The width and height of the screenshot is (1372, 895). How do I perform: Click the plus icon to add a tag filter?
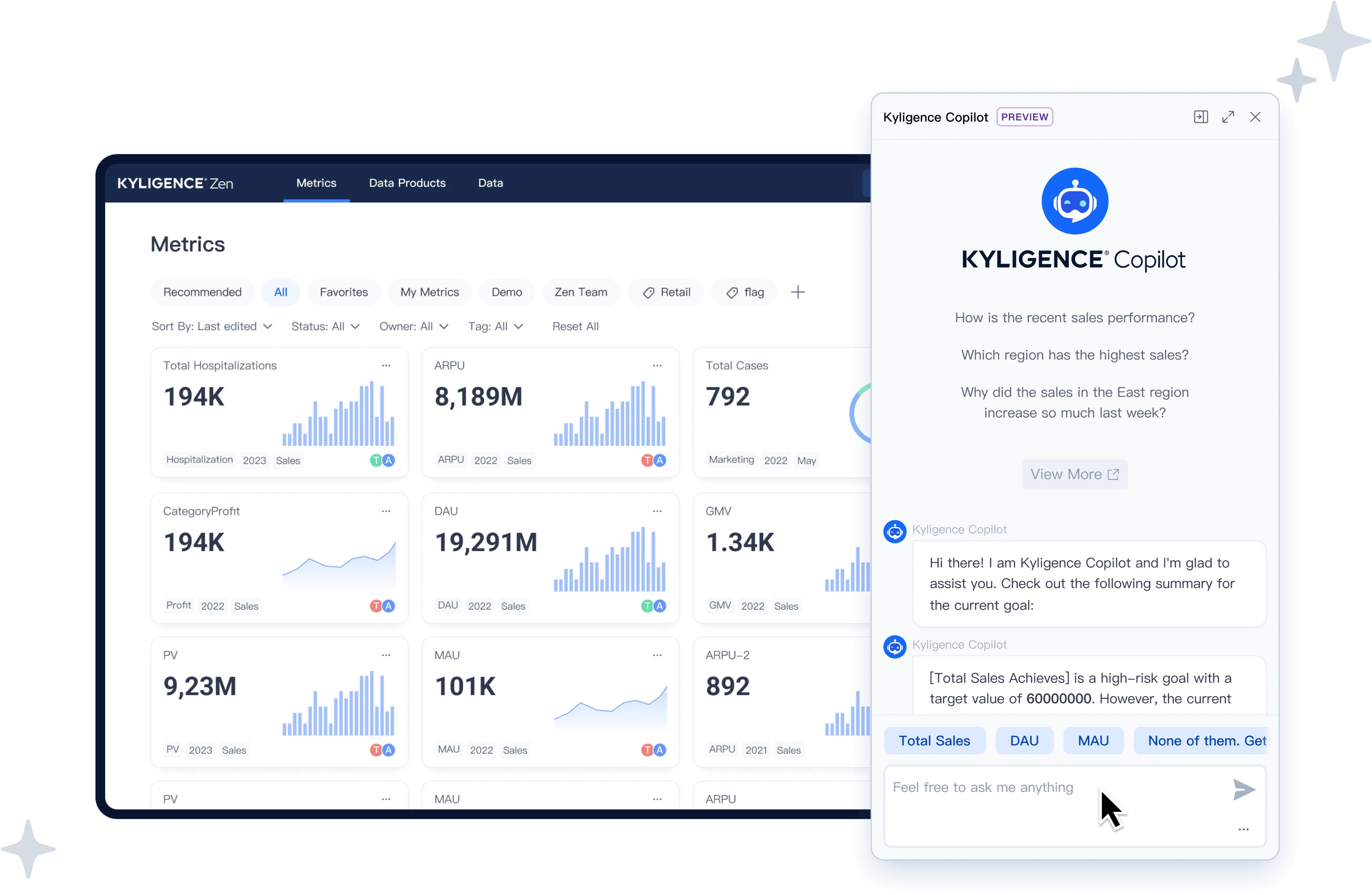(x=797, y=293)
